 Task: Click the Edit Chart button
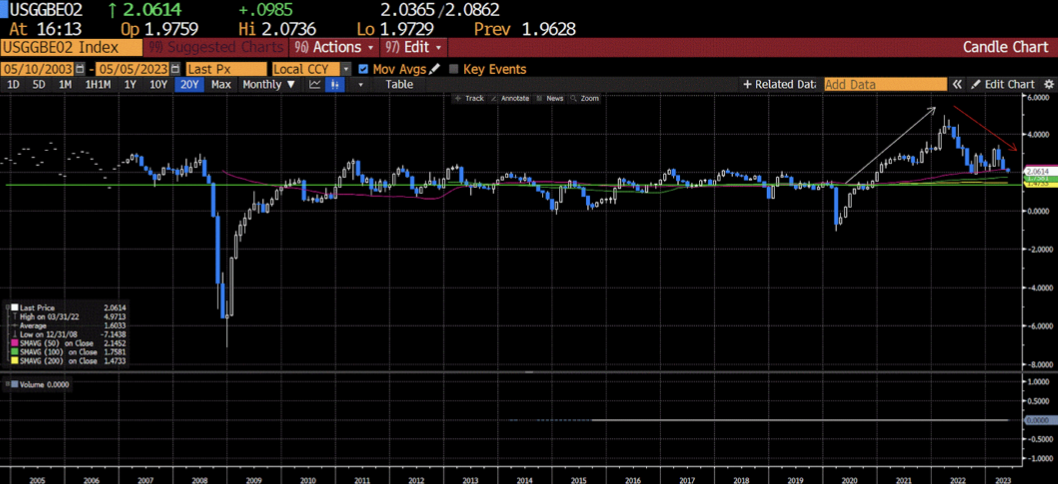(x=1003, y=84)
